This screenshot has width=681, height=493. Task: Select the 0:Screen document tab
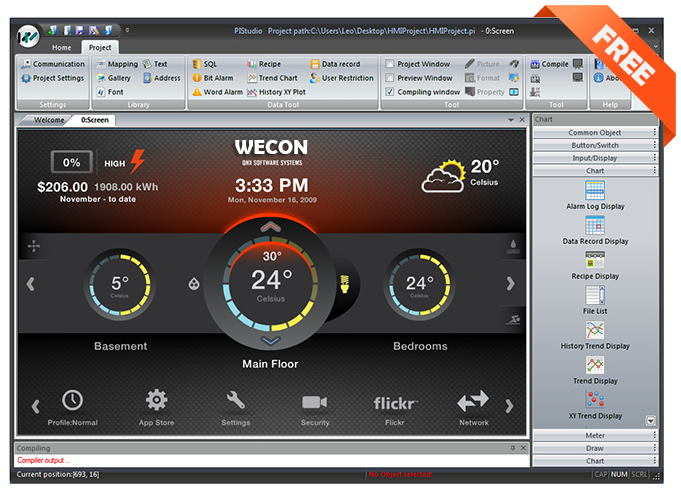[95, 120]
